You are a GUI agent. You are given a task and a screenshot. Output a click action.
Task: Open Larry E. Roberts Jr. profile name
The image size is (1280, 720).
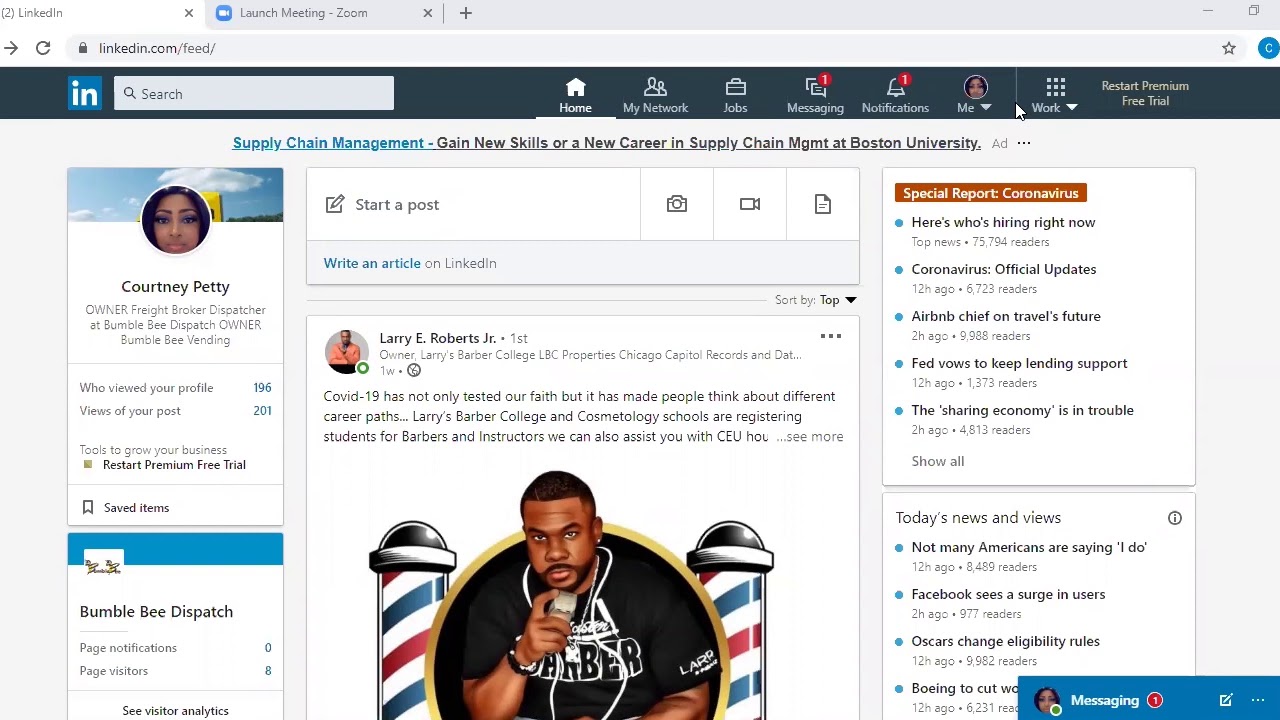click(x=437, y=338)
